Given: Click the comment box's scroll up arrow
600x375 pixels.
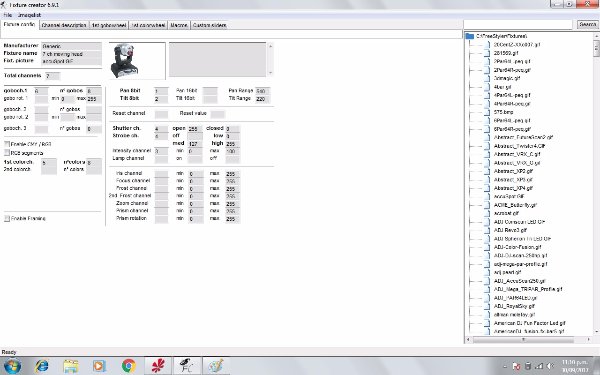Looking at the screenshot, I should point(271,46).
